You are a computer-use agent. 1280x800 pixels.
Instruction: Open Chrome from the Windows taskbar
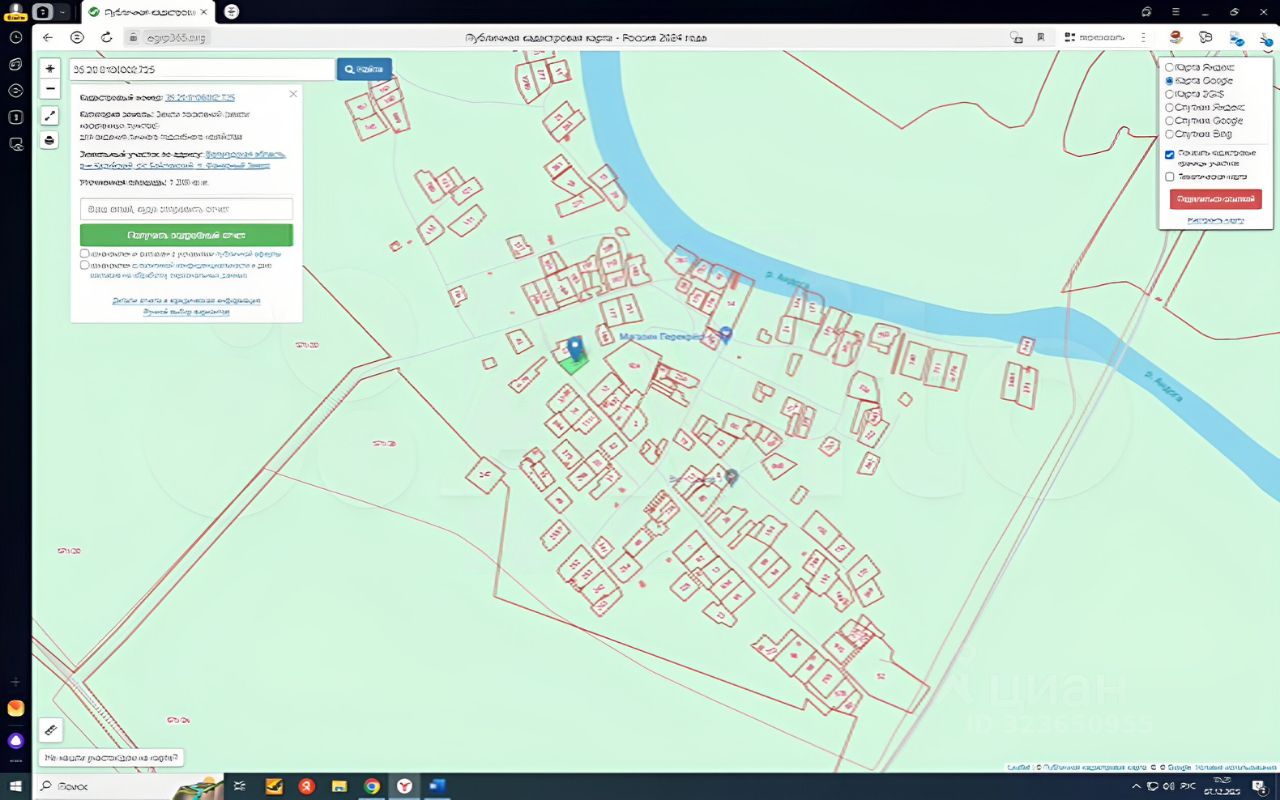click(371, 786)
